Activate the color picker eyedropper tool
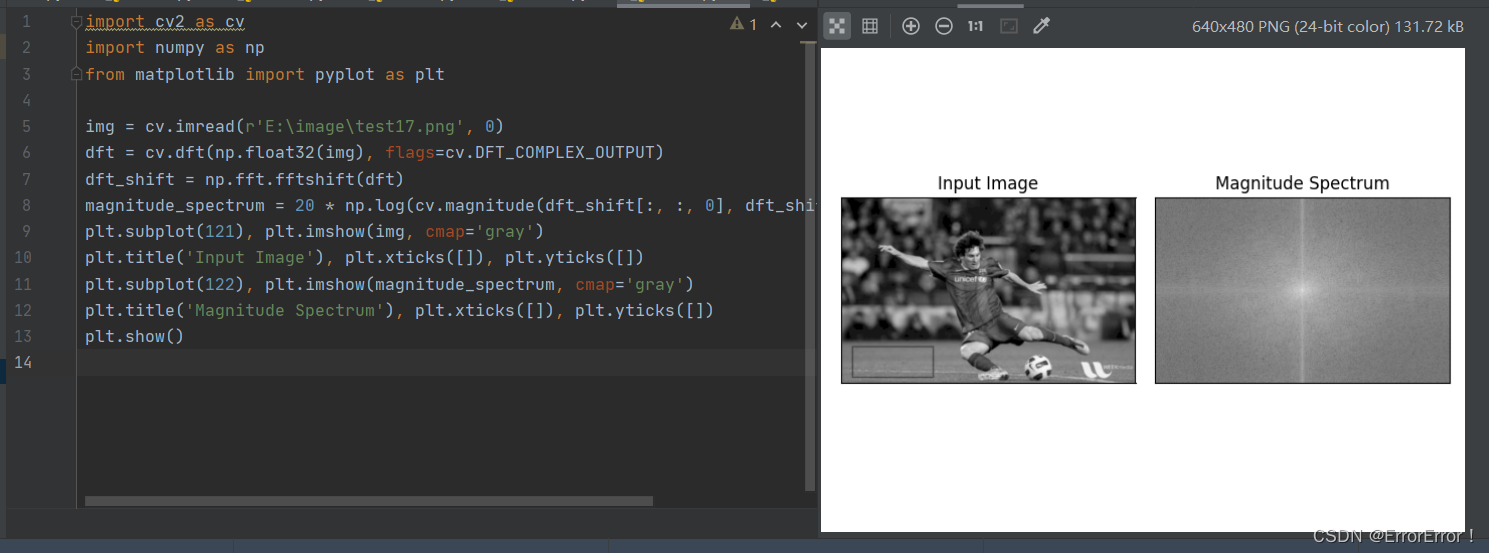This screenshot has height=553, width=1489. click(x=1041, y=26)
